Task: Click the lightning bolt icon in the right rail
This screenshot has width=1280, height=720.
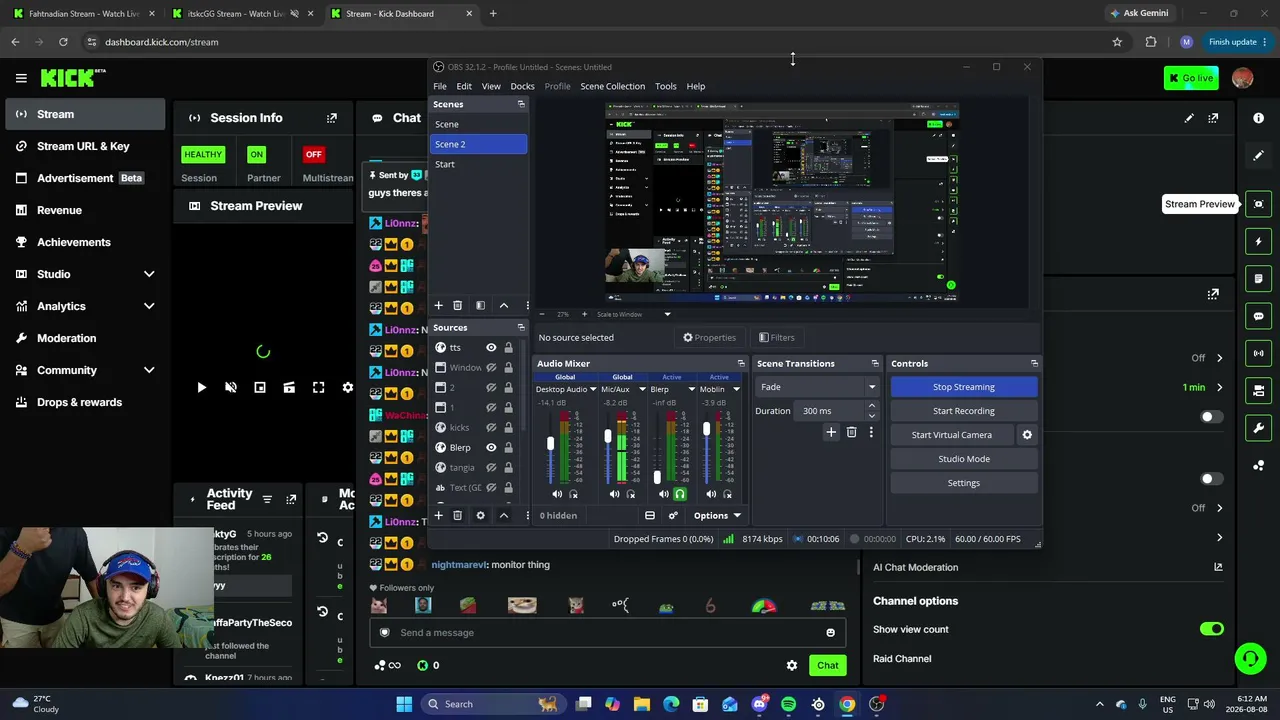Action: [1259, 241]
